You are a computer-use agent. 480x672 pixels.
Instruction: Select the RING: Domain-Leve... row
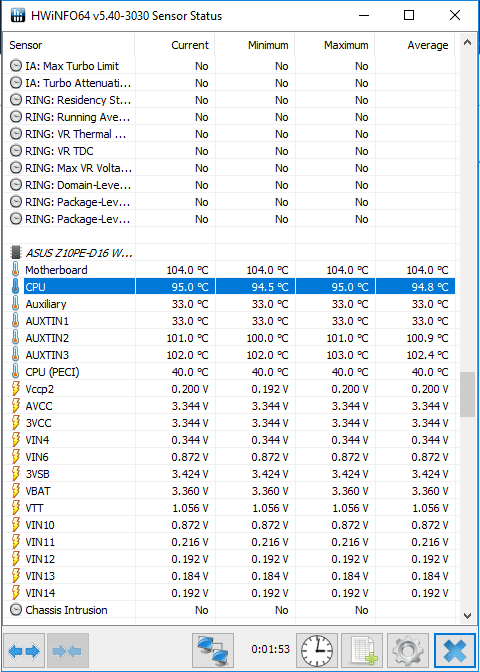229,185
